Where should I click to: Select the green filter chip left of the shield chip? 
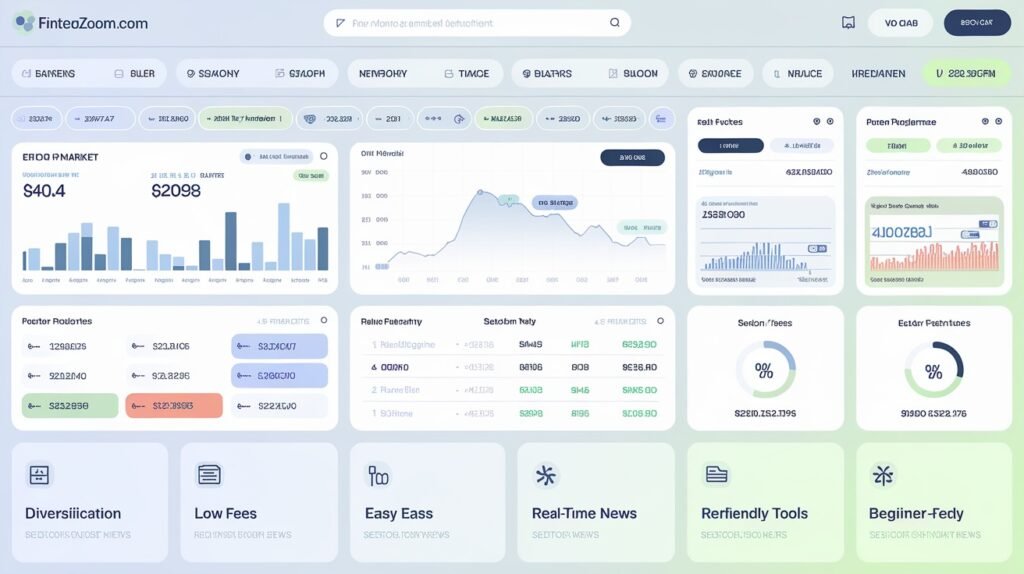tap(245, 119)
